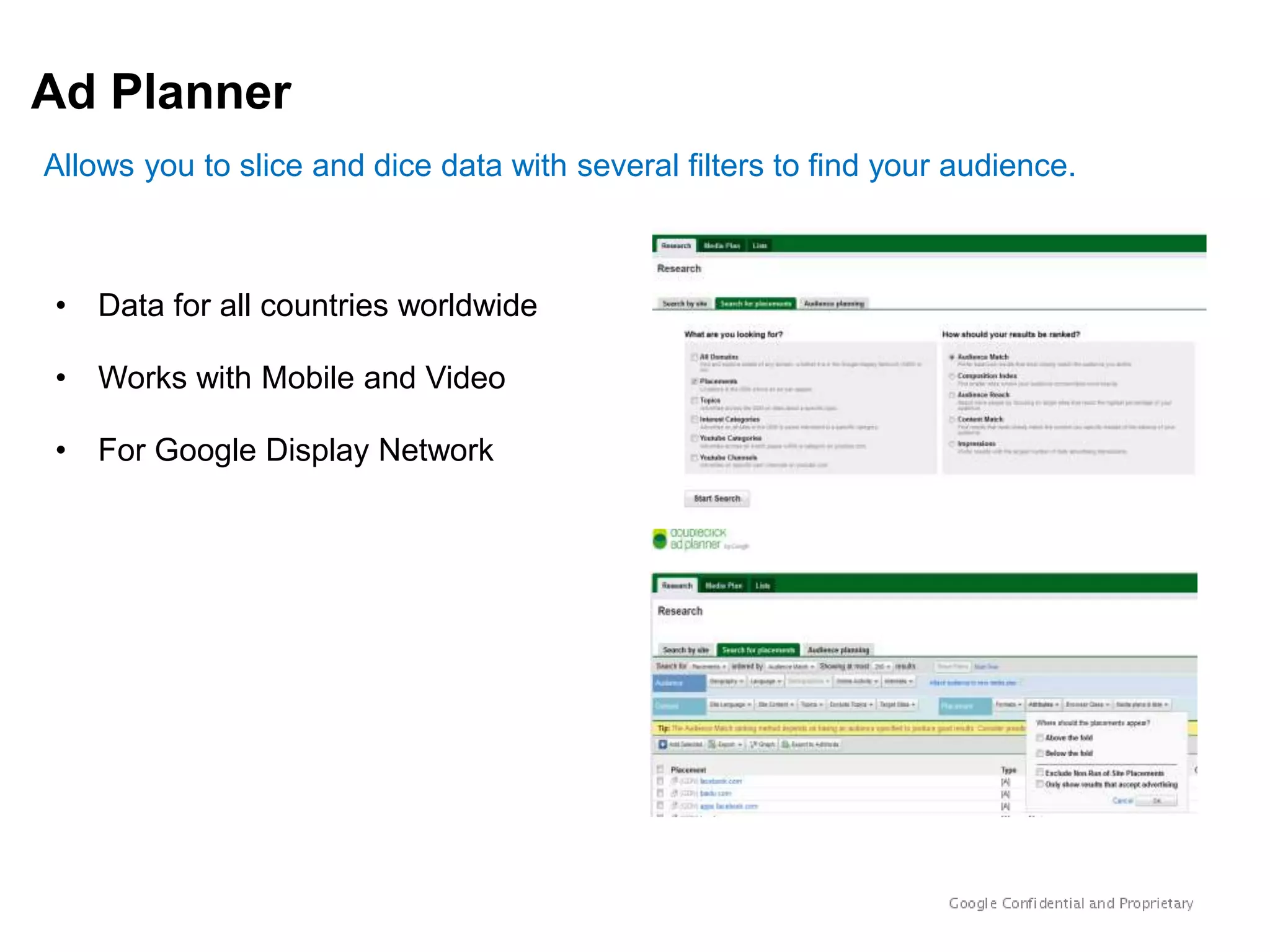The width and height of the screenshot is (1270, 952).
Task: Select the Audience Match radio button
Action: coord(951,357)
